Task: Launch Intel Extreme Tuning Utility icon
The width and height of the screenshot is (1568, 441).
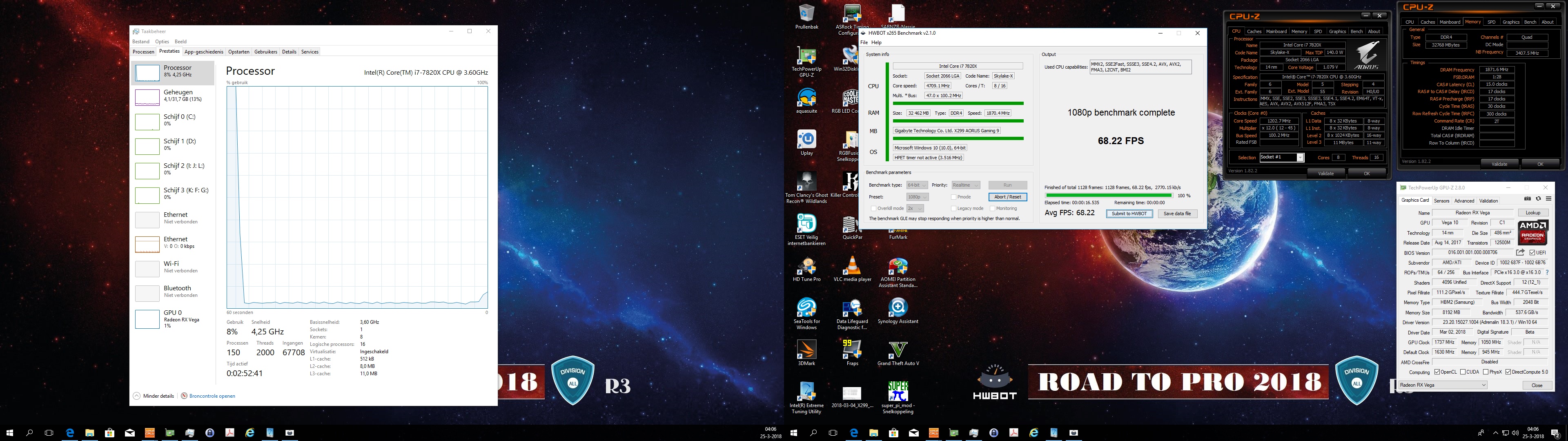Action: pos(806,399)
